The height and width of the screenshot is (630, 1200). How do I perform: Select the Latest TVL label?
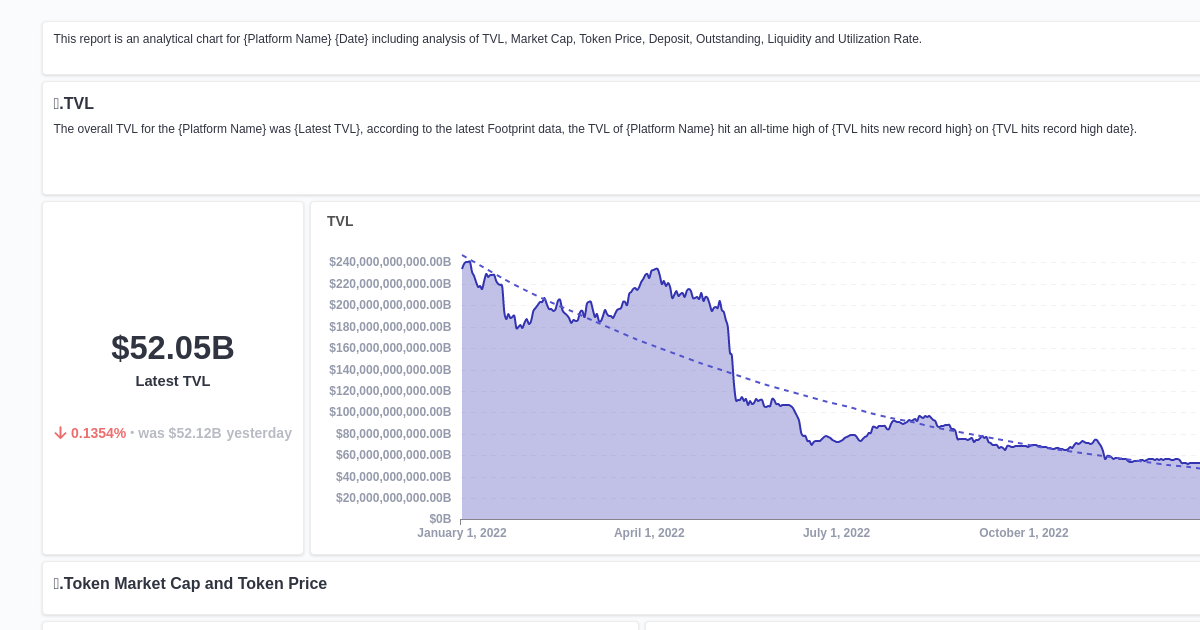click(172, 381)
